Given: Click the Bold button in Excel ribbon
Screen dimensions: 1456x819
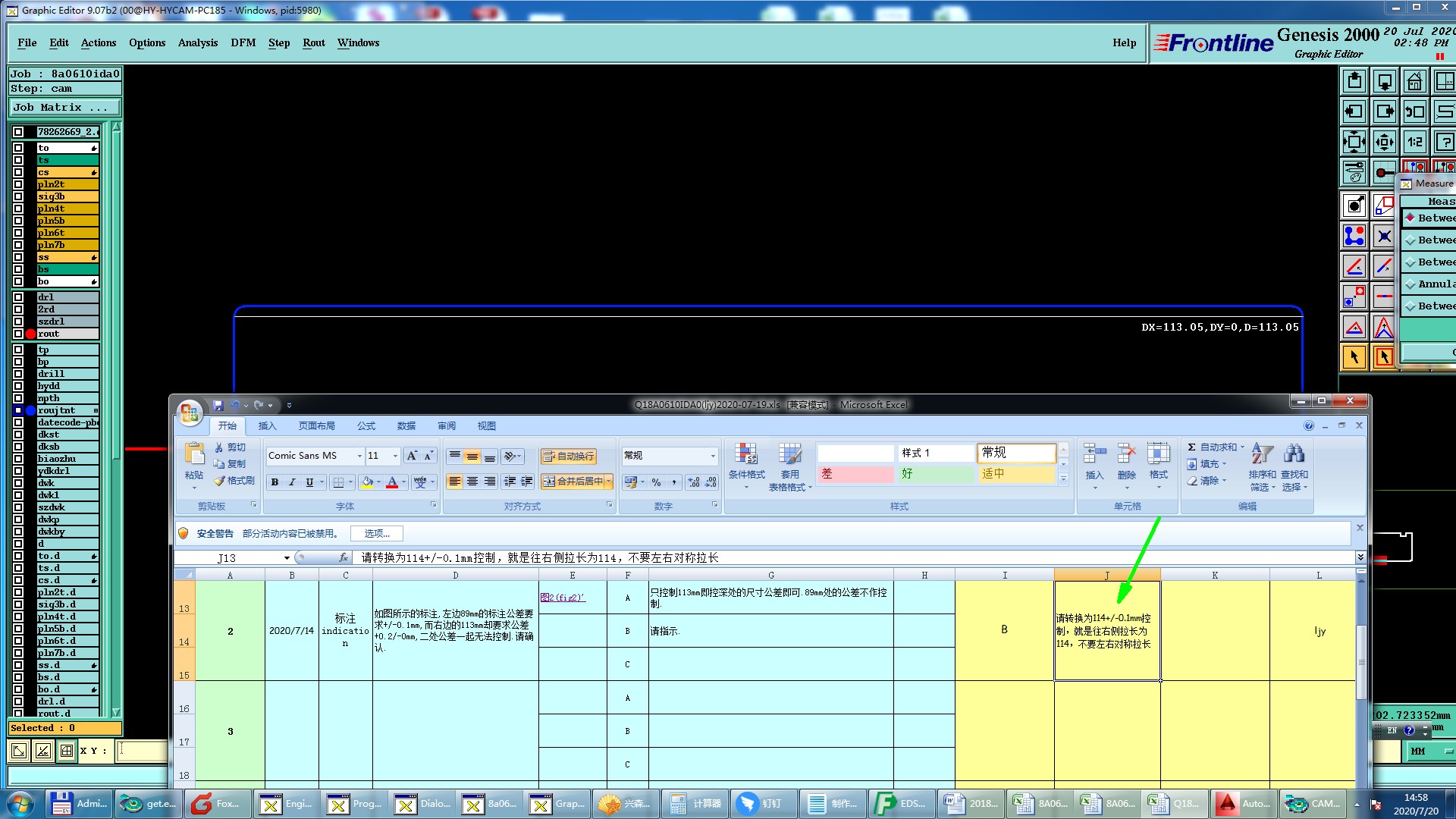Looking at the screenshot, I should [275, 482].
